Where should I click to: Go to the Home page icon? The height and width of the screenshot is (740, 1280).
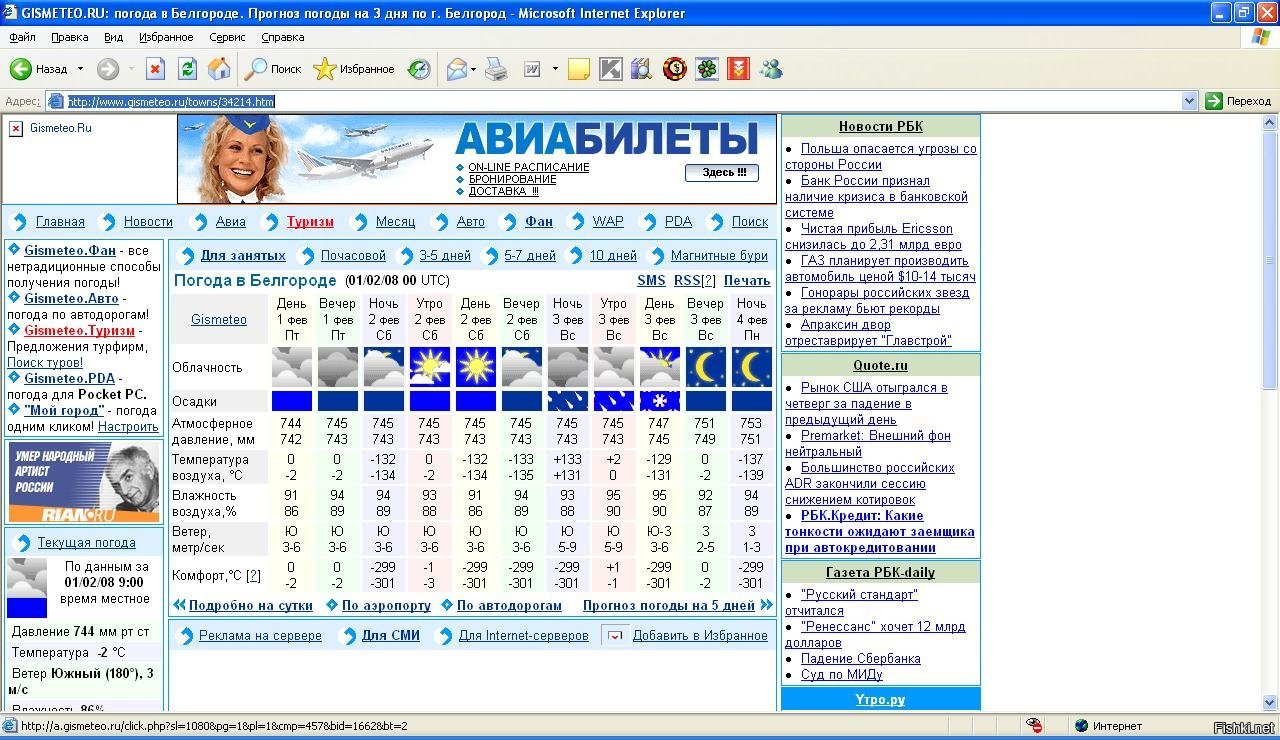pyautogui.click(x=219, y=69)
